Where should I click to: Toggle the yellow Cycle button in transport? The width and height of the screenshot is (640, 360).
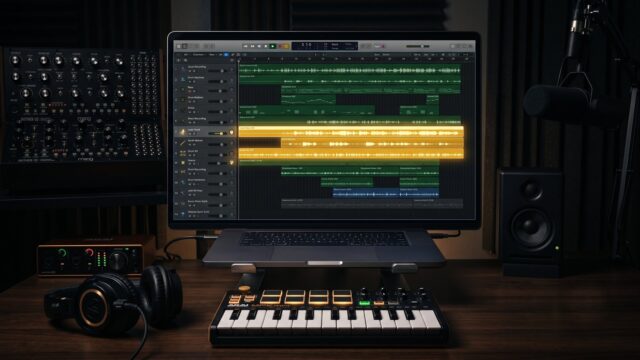(287, 46)
